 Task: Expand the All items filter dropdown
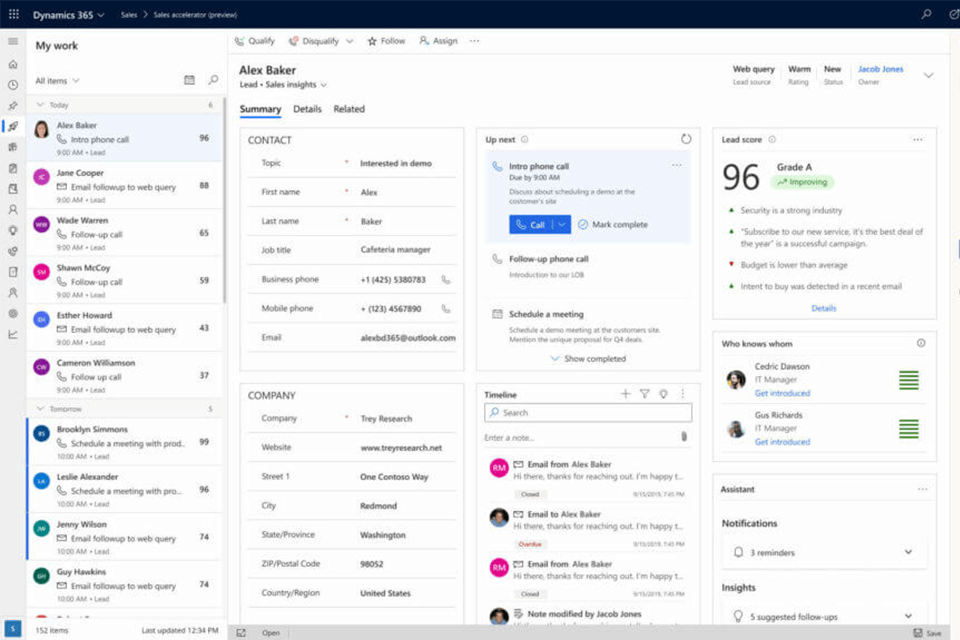point(58,81)
